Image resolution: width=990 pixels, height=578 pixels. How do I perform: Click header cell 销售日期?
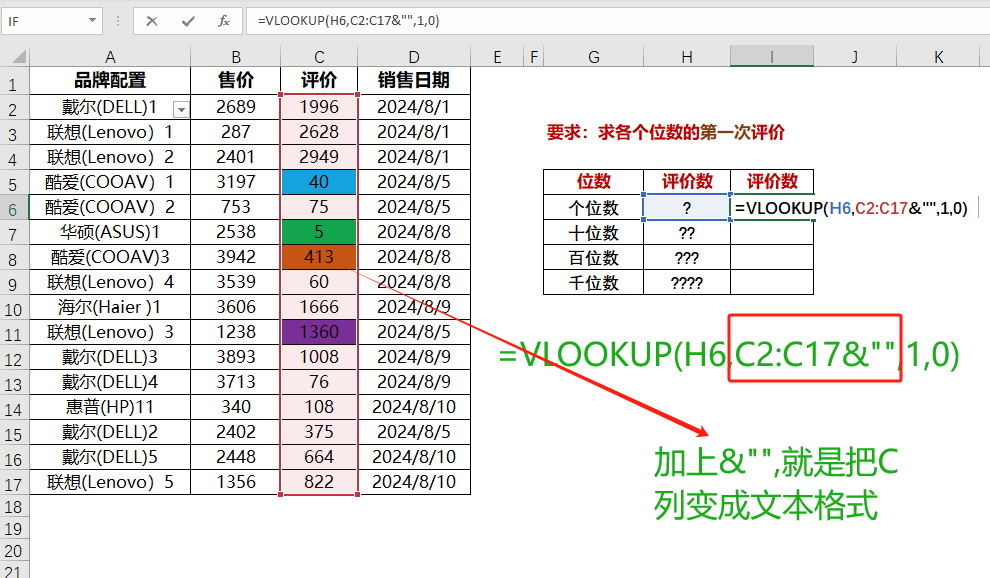(x=414, y=81)
